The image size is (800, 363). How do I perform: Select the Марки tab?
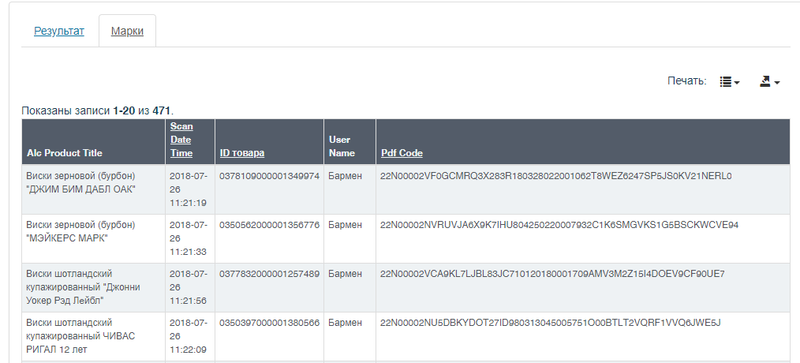tap(127, 31)
